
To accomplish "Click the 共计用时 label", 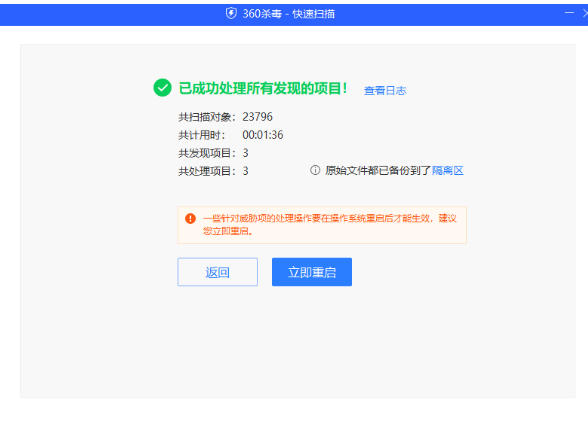I will pyautogui.click(x=202, y=135).
